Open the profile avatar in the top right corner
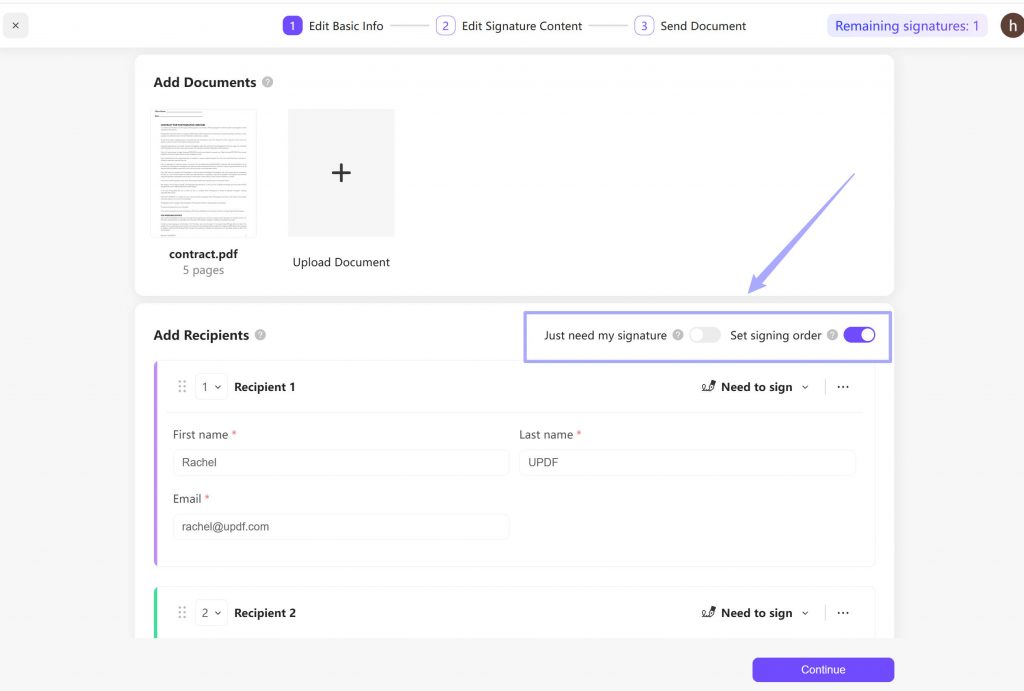The image size is (1024, 691). (1011, 25)
